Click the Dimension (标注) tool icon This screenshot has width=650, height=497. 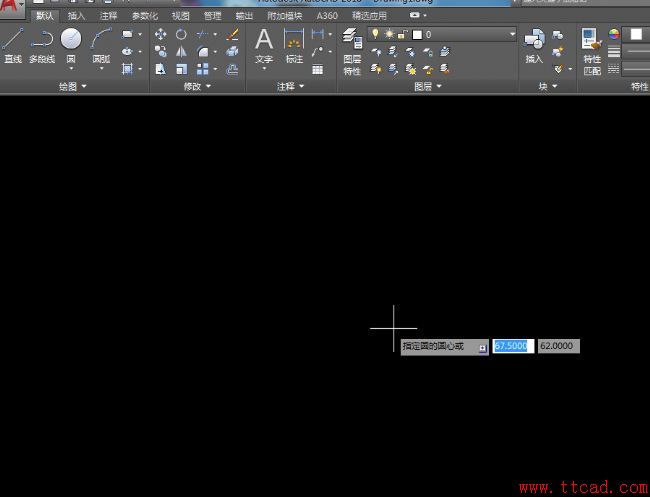point(294,39)
